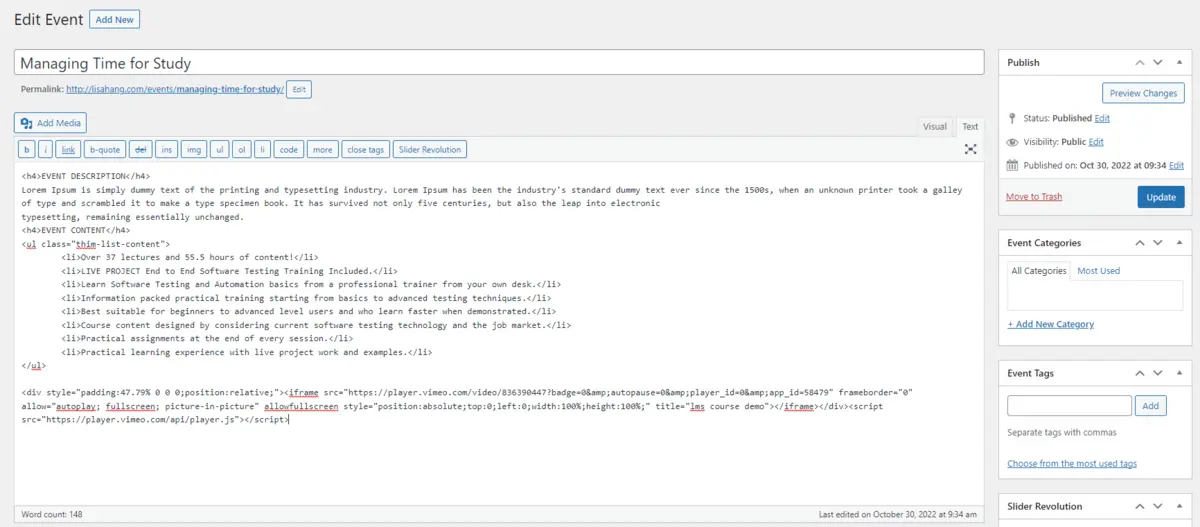Switch editor to Text tab
This screenshot has width=1200, height=527.
[970, 127]
